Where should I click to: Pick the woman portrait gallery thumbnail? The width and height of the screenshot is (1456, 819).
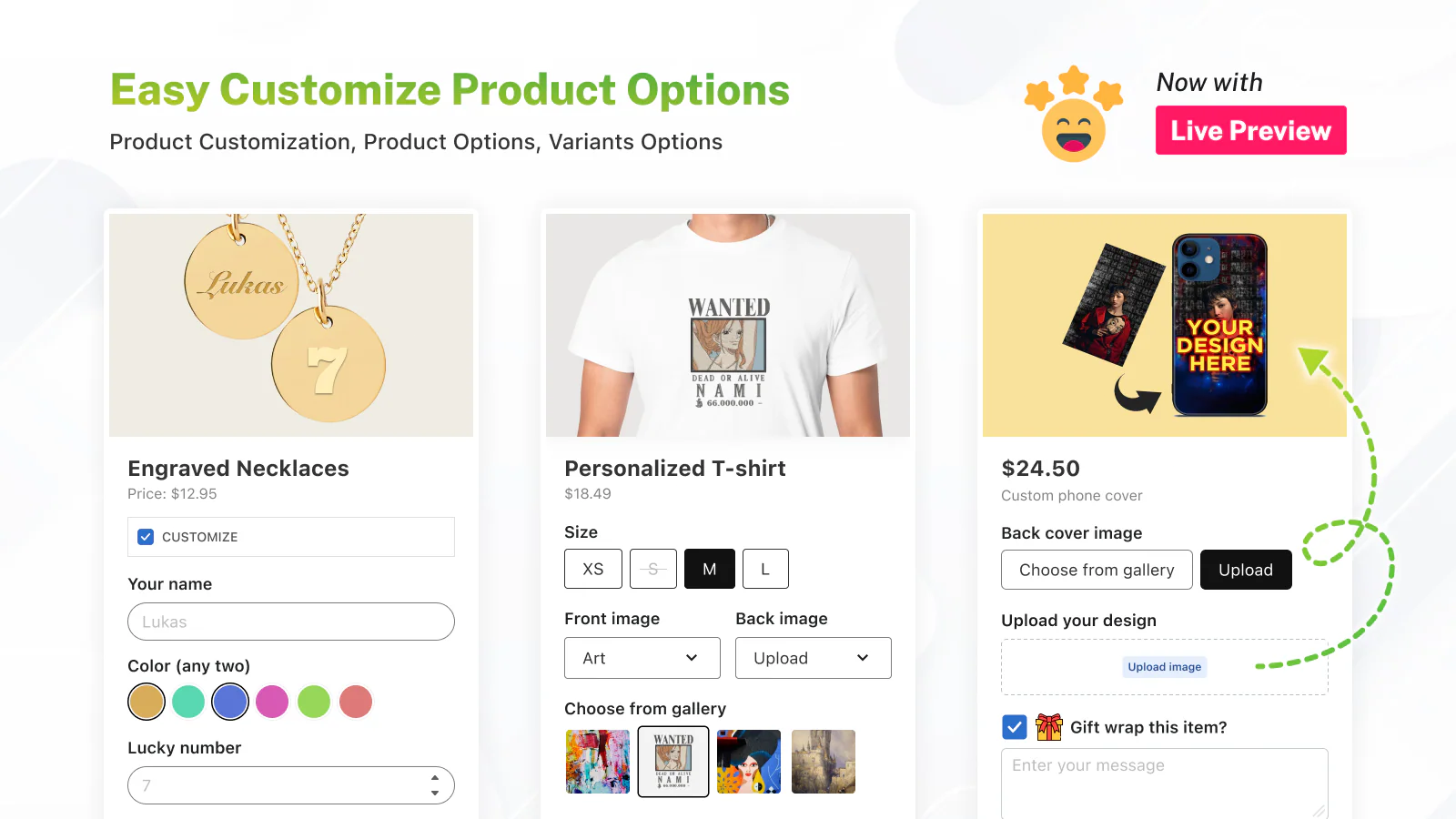[x=749, y=762]
